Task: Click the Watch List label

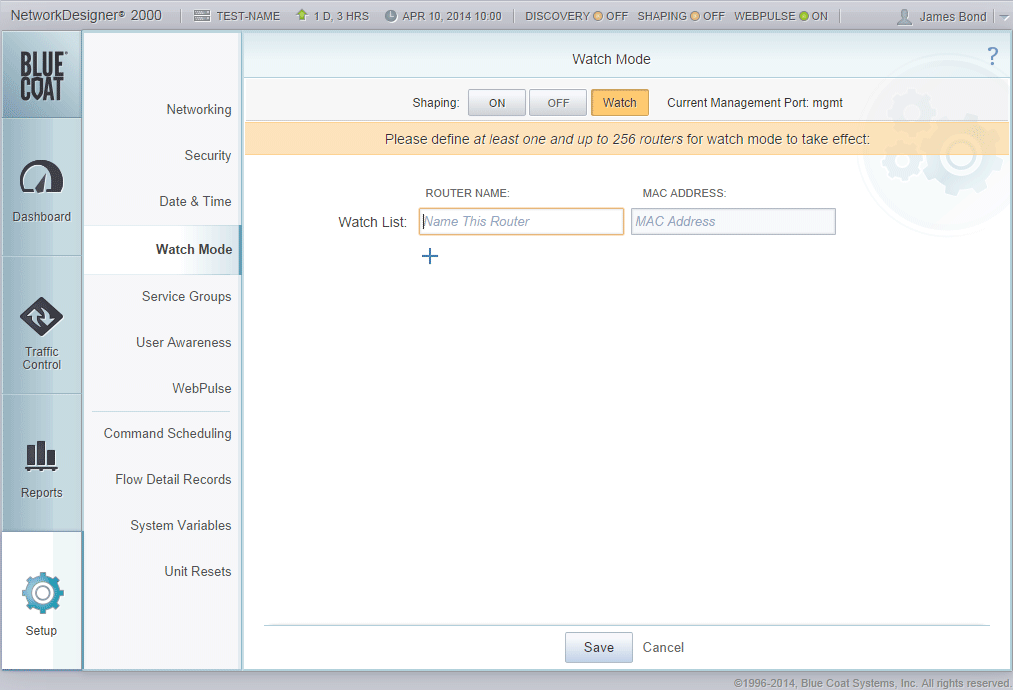Action: 372,222
